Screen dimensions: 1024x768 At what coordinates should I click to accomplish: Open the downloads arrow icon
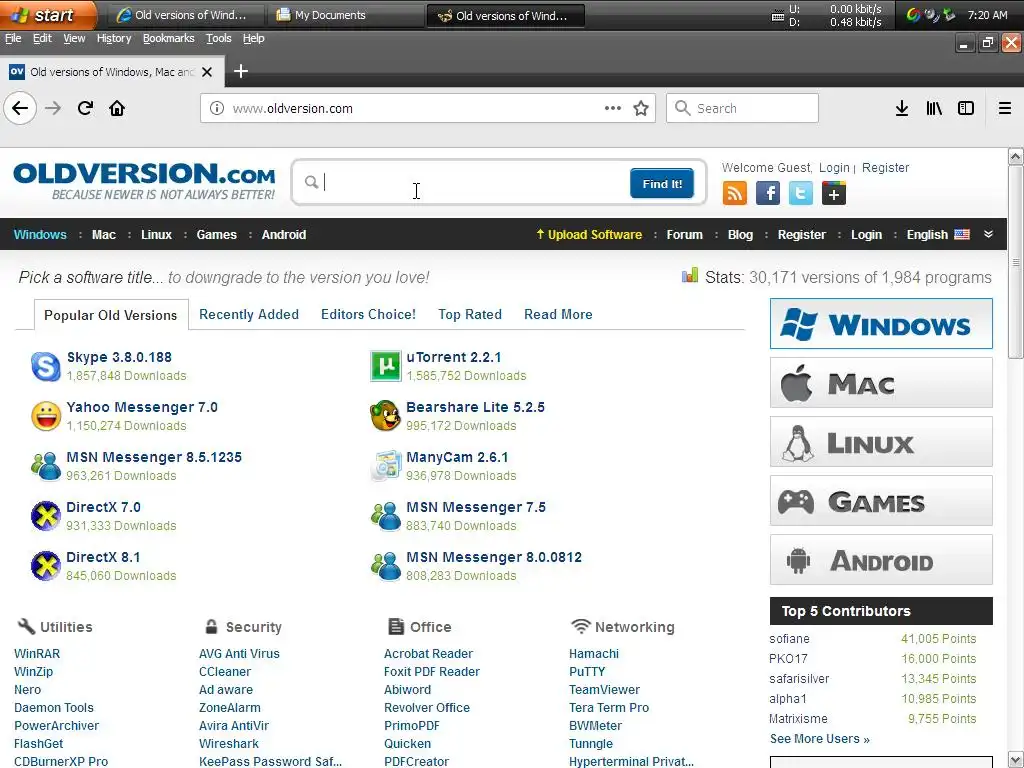902,108
